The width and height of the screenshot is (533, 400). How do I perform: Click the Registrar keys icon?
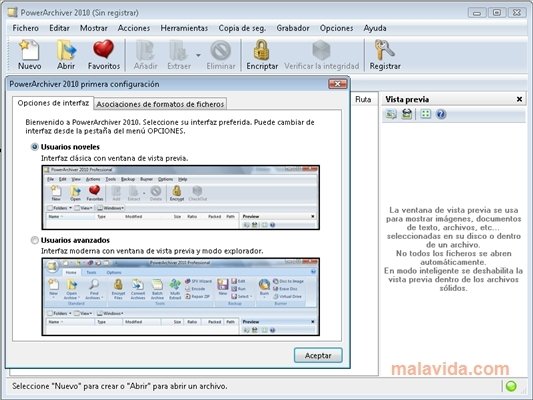385,55
